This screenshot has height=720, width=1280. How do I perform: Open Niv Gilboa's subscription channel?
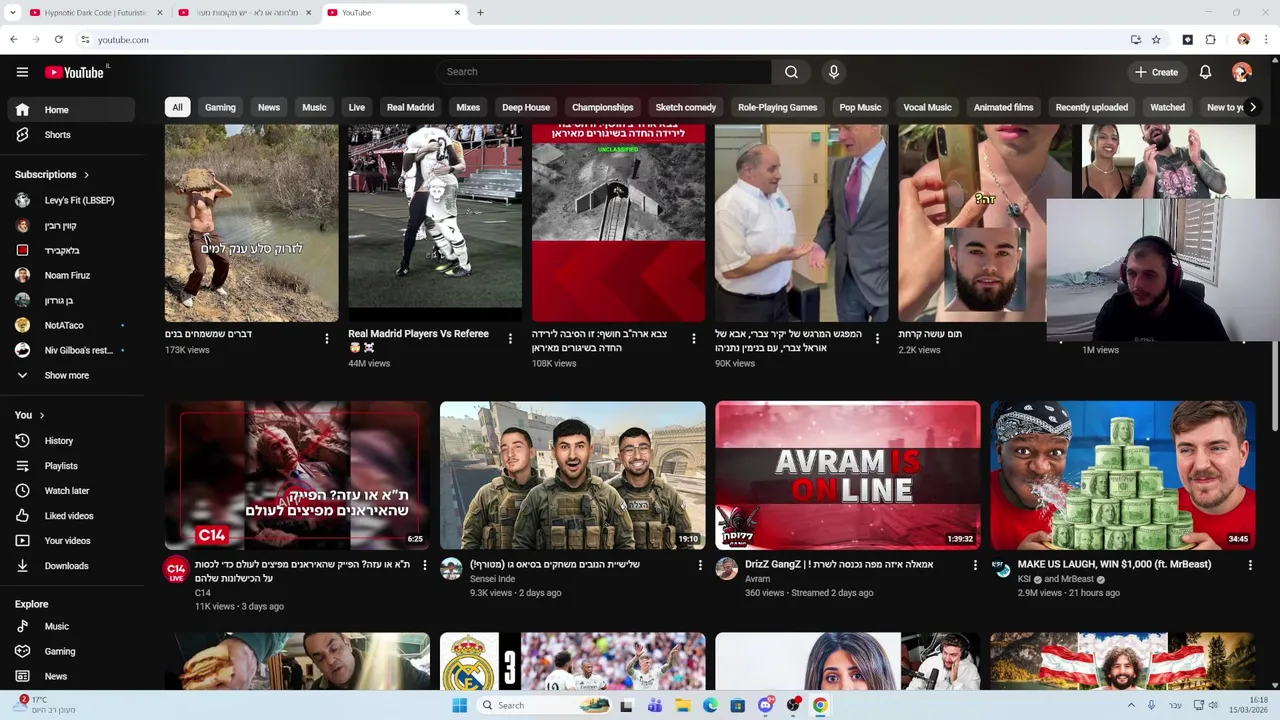coord(71,350)
